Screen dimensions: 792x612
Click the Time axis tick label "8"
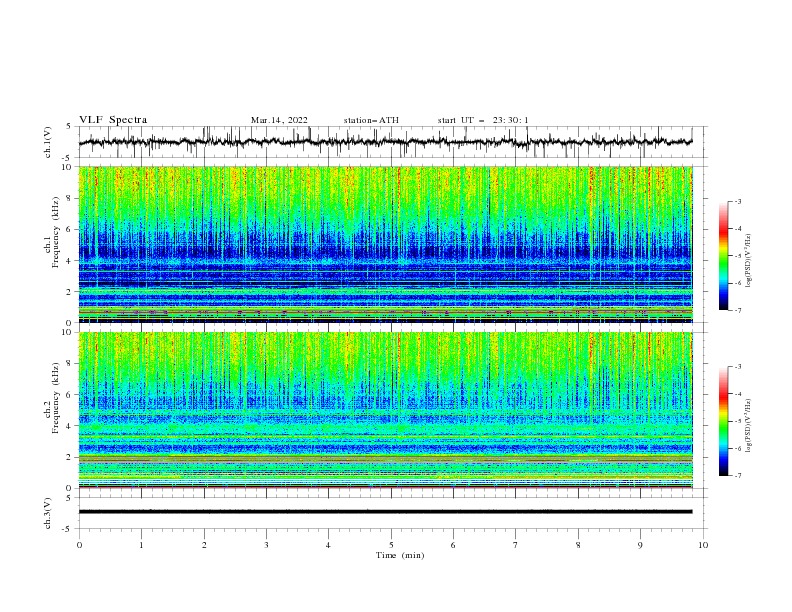tap(578, 545)
